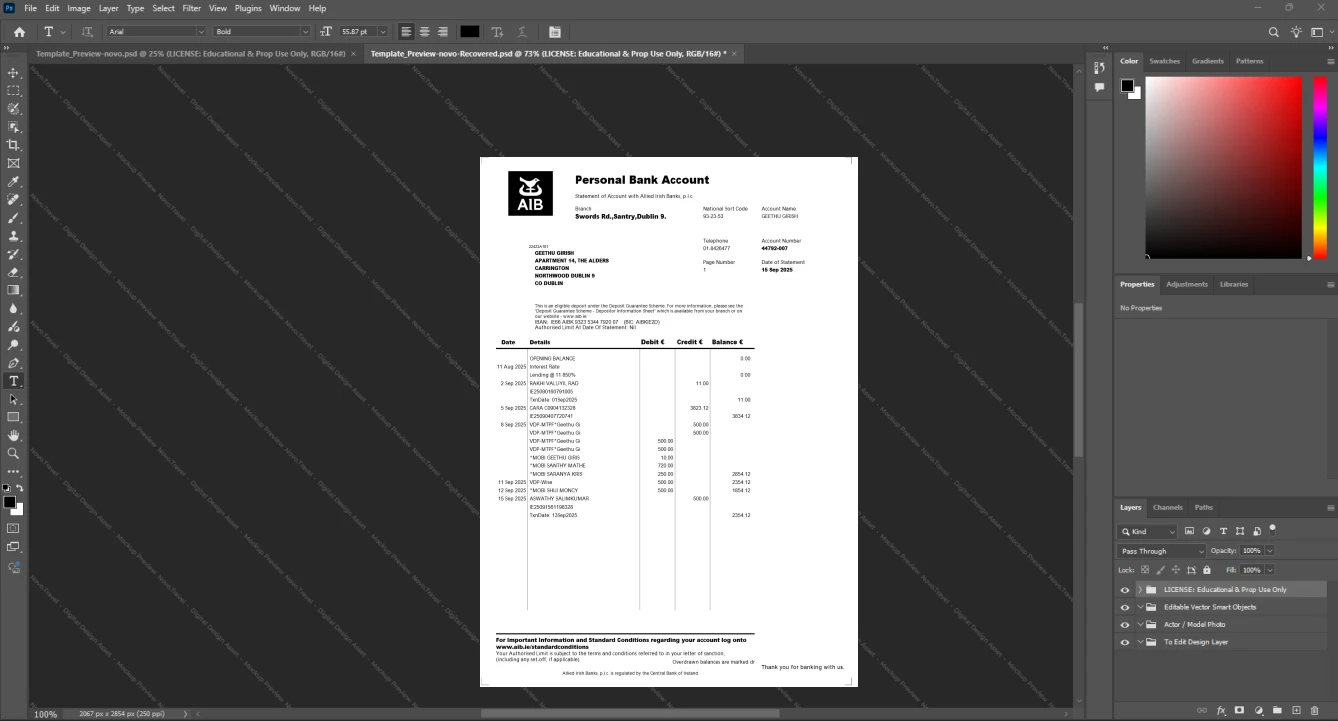Toggle layer filtering switch on or off
Screen dimensions: 1338x721
coord(1272,529)
